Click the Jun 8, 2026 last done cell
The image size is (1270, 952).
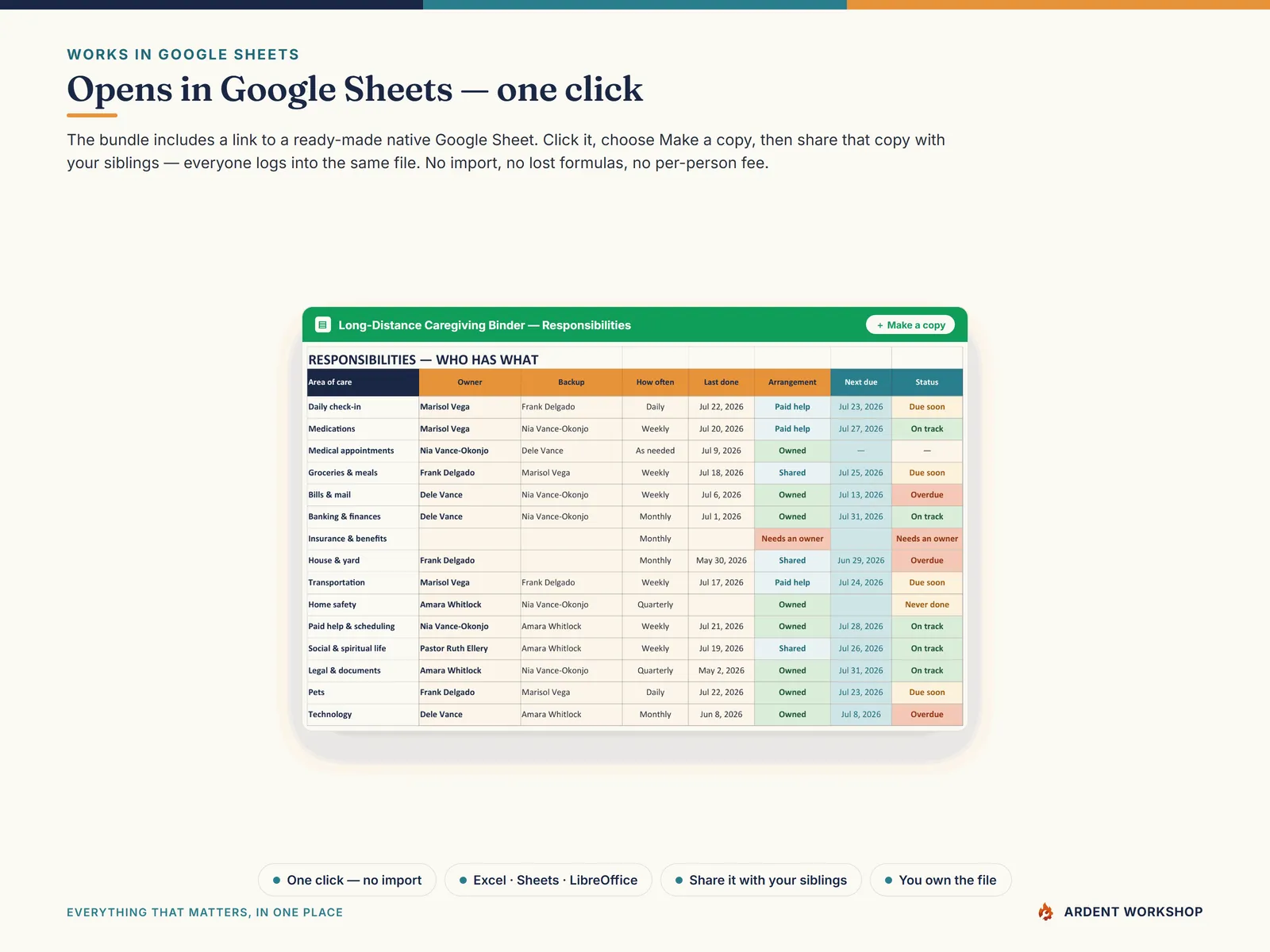point(722,715)
